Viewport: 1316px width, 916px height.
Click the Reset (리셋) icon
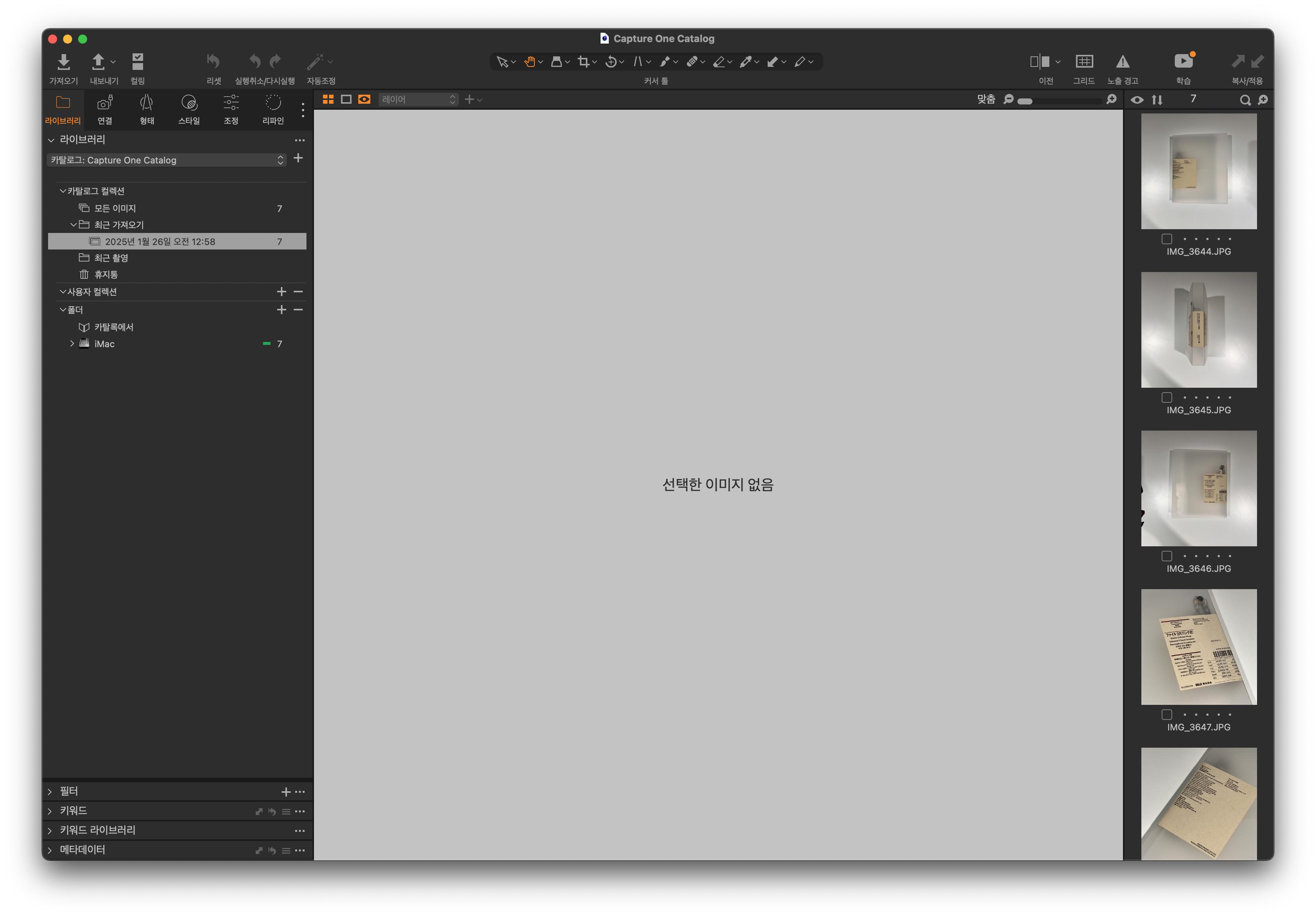point(213,61)
